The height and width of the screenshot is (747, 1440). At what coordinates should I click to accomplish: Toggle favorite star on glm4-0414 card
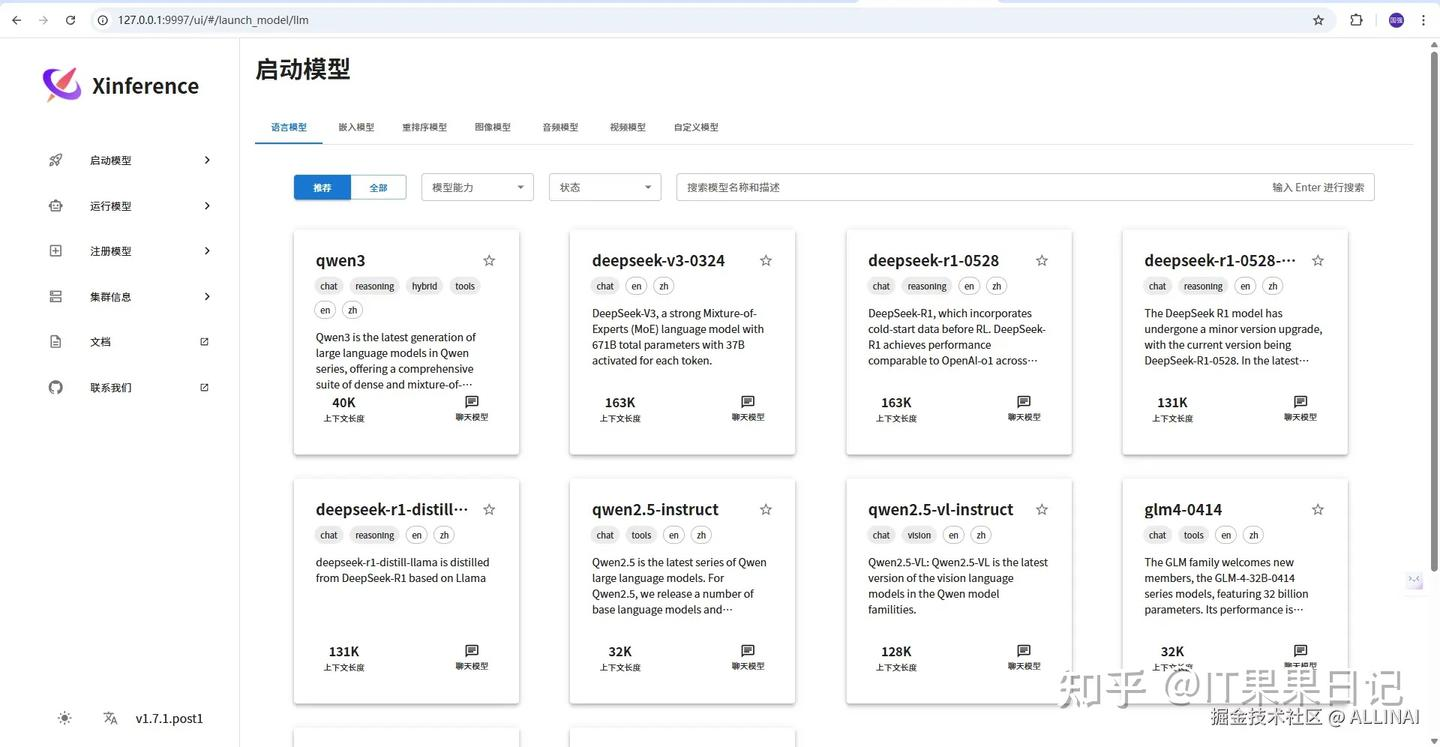pos(1318,509)
